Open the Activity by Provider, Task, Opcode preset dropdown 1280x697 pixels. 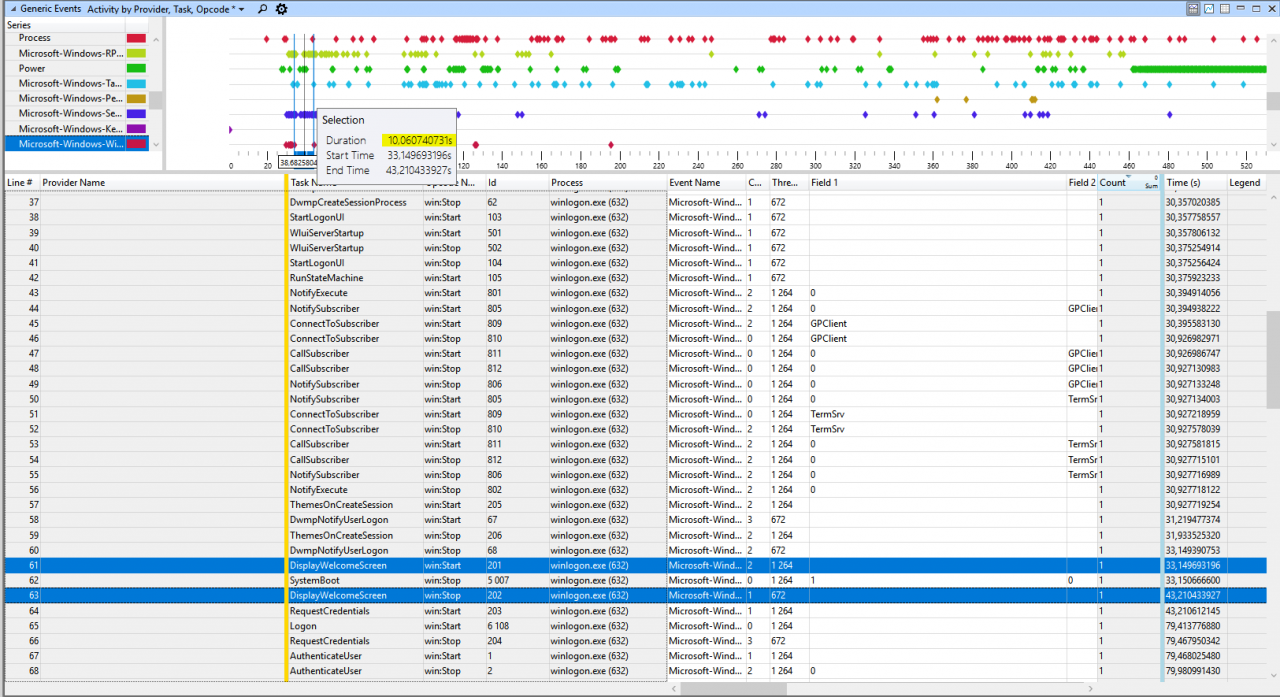166,8
